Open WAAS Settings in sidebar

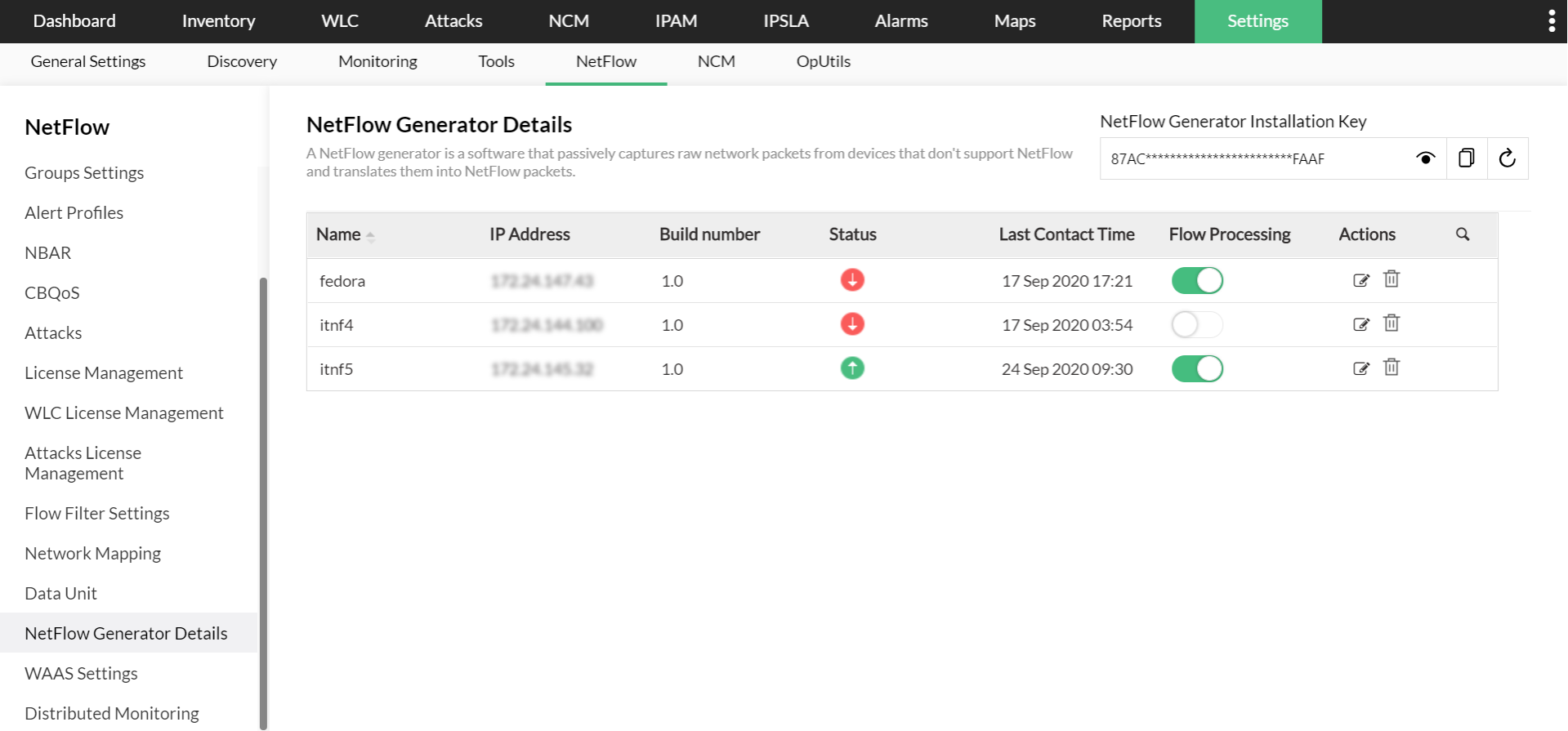click(81, 674)
